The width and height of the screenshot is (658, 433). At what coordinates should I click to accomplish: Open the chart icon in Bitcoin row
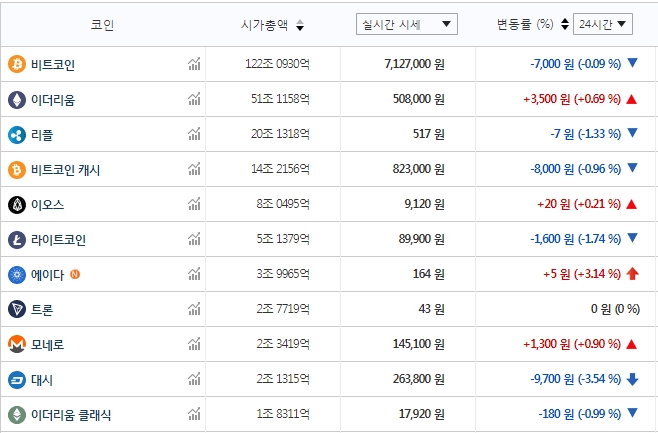tap(194, 65)
